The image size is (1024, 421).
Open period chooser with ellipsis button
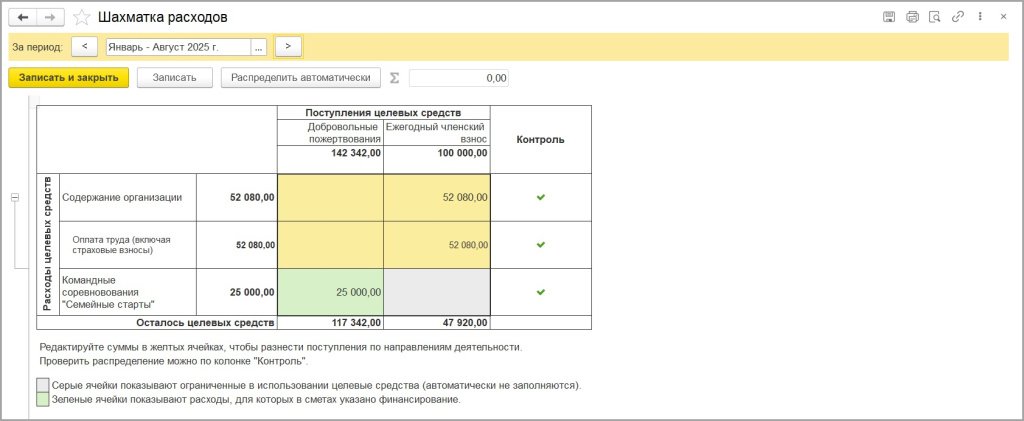point(260,46)
